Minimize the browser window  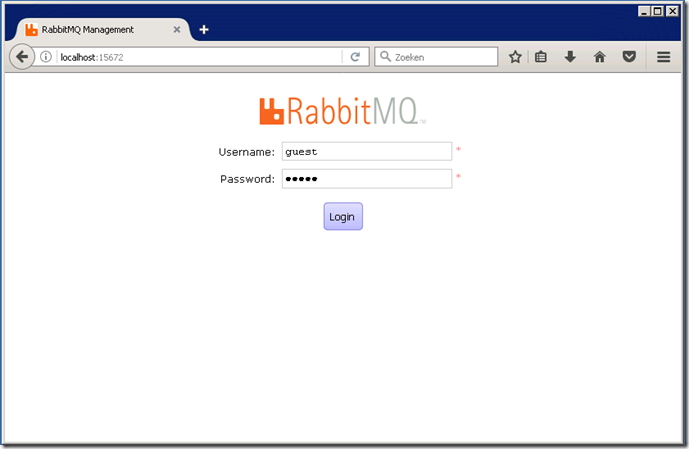coord(644,11)
